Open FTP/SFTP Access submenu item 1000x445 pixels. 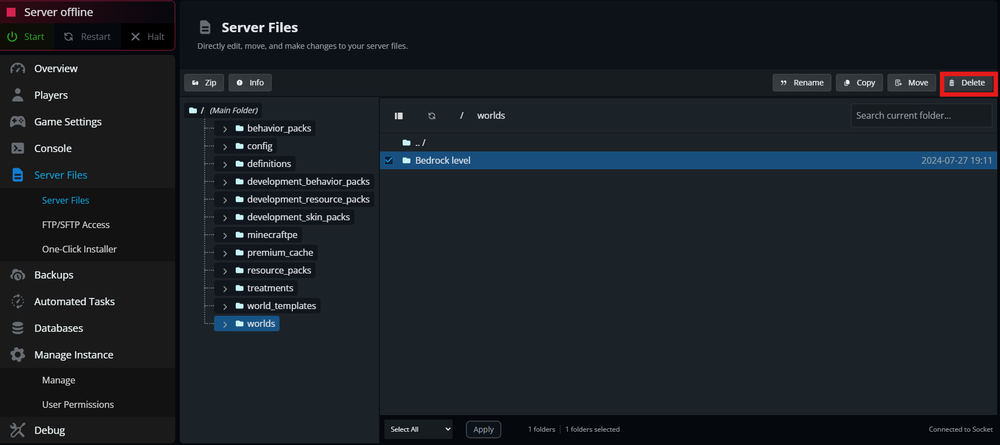point(76,225)
